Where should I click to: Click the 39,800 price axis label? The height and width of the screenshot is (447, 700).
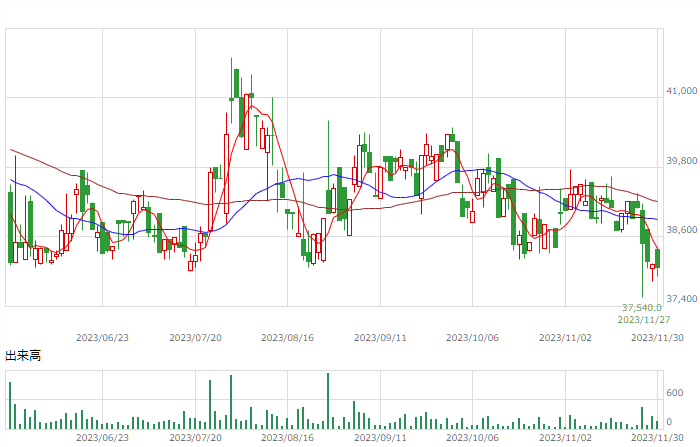(681, 161)
